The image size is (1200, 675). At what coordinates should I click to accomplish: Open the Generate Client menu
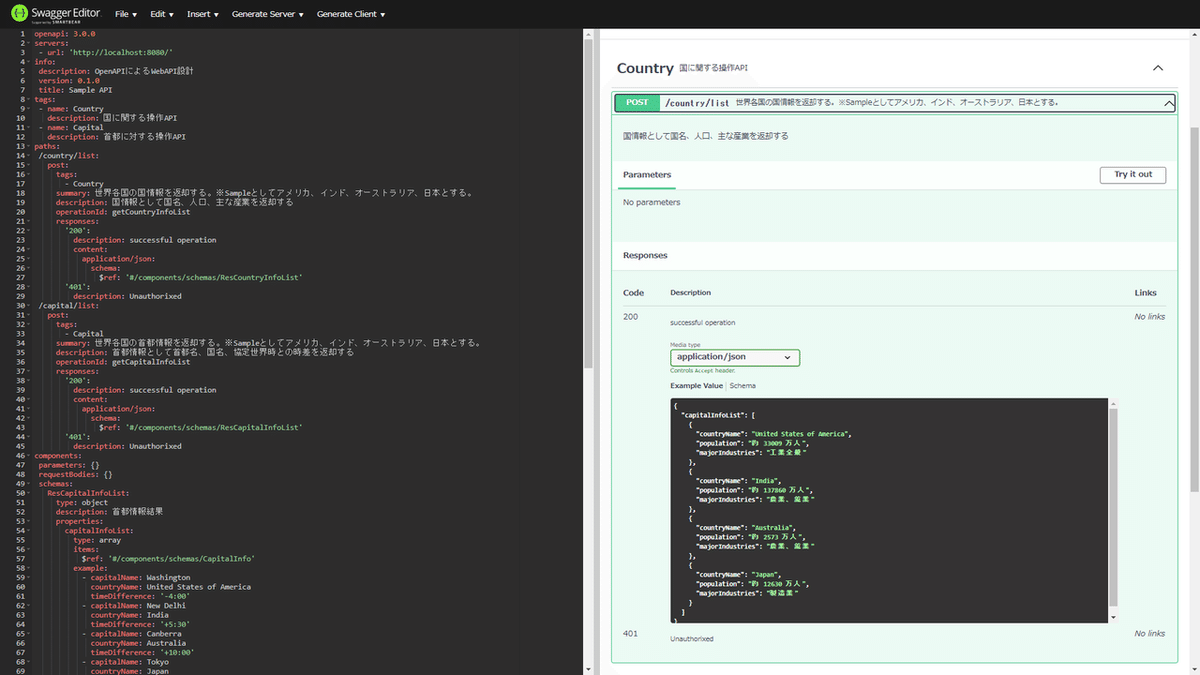[x=351, y=14]
